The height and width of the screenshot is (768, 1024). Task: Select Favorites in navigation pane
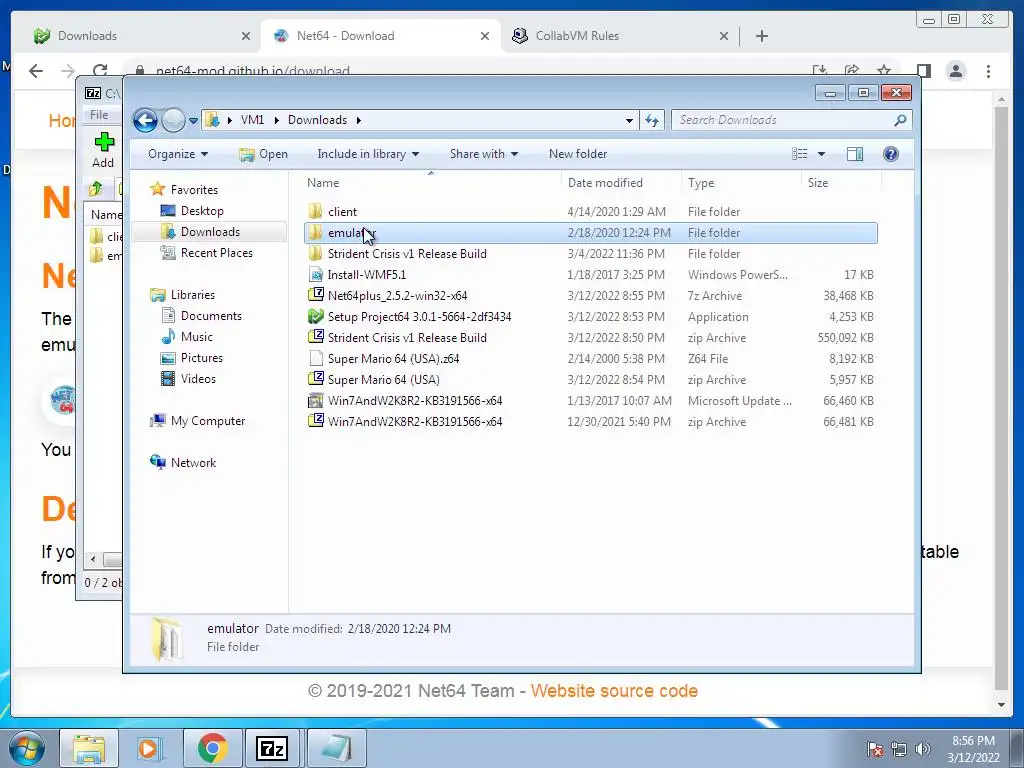[194, 190]
